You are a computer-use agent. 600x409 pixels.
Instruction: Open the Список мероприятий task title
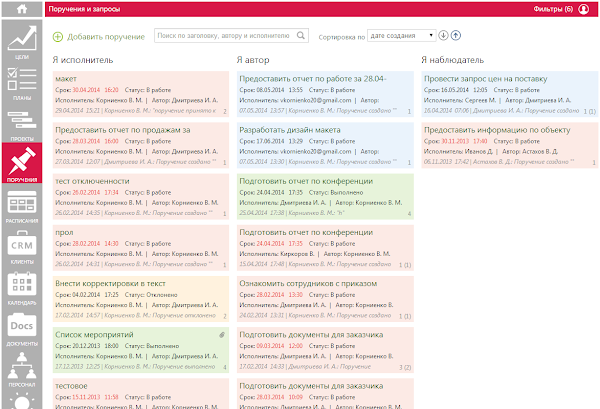point(94,335)
